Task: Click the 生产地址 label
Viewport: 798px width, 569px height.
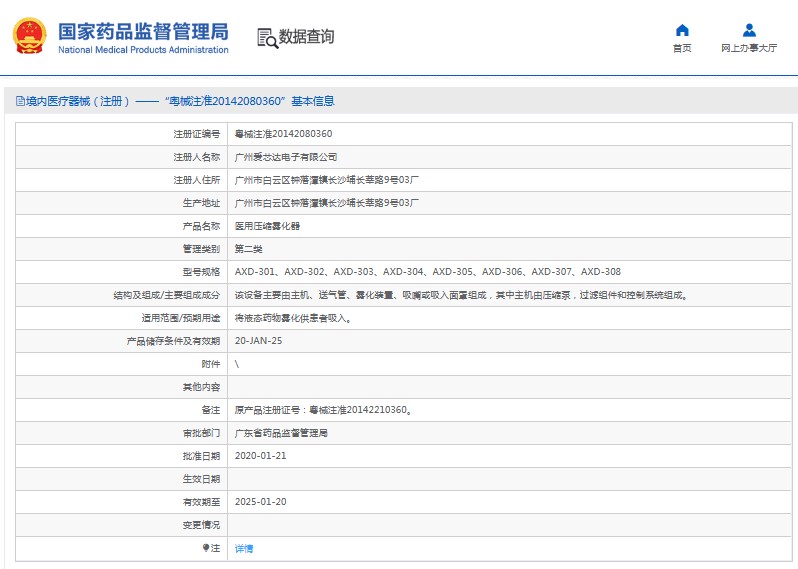Action: 201,203
